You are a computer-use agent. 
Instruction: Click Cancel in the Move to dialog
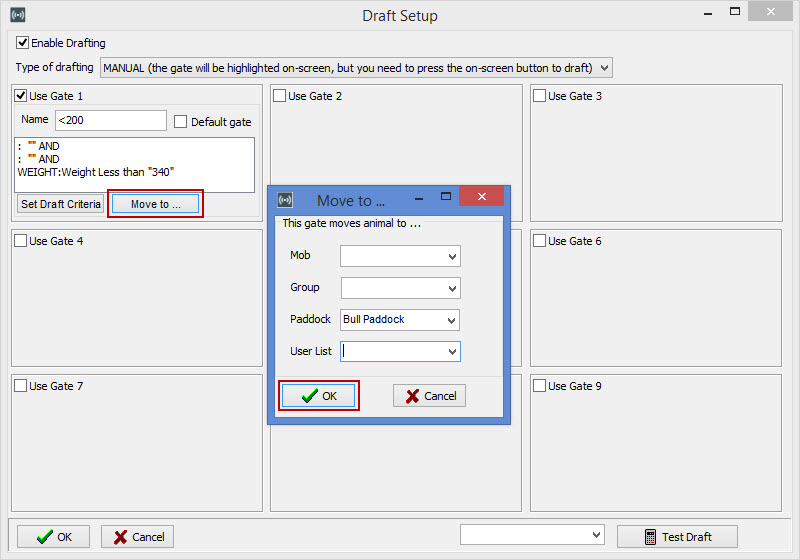pyautogui.click(x=429, y=396)
